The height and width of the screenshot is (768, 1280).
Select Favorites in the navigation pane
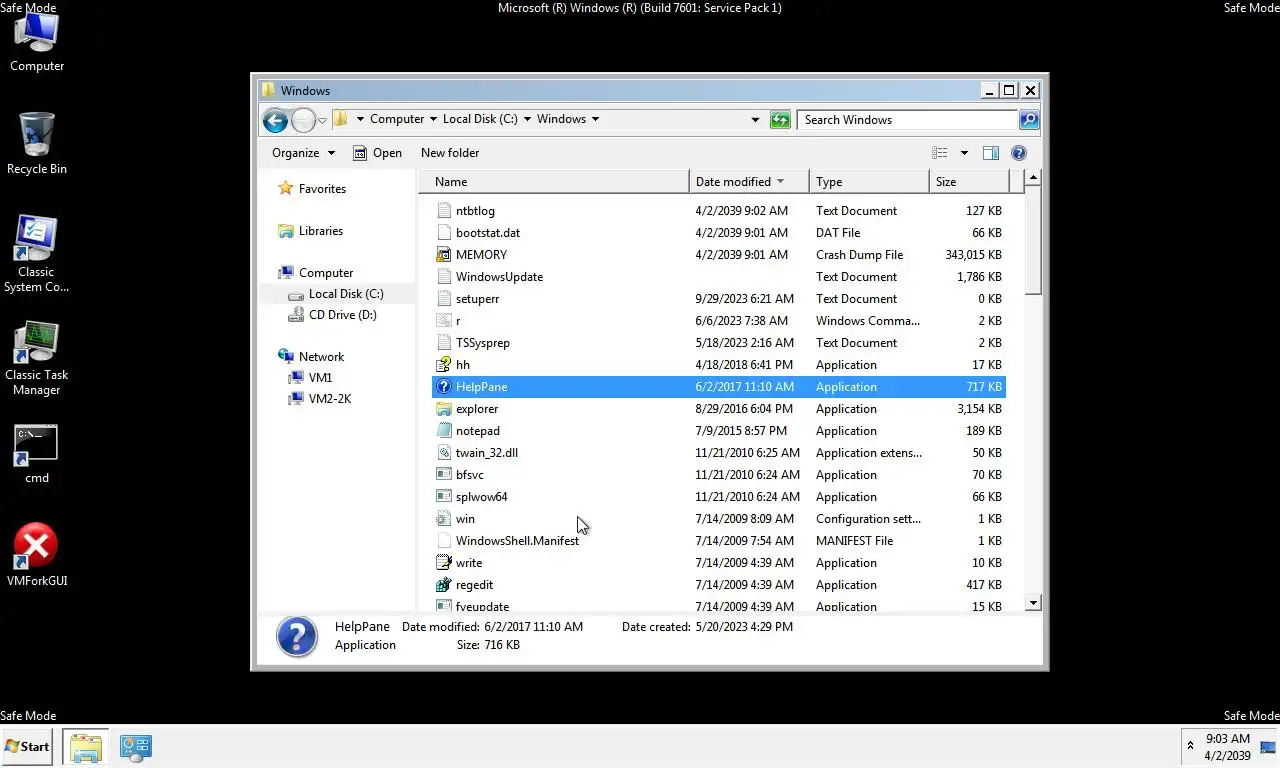click(x=322, y=189)
